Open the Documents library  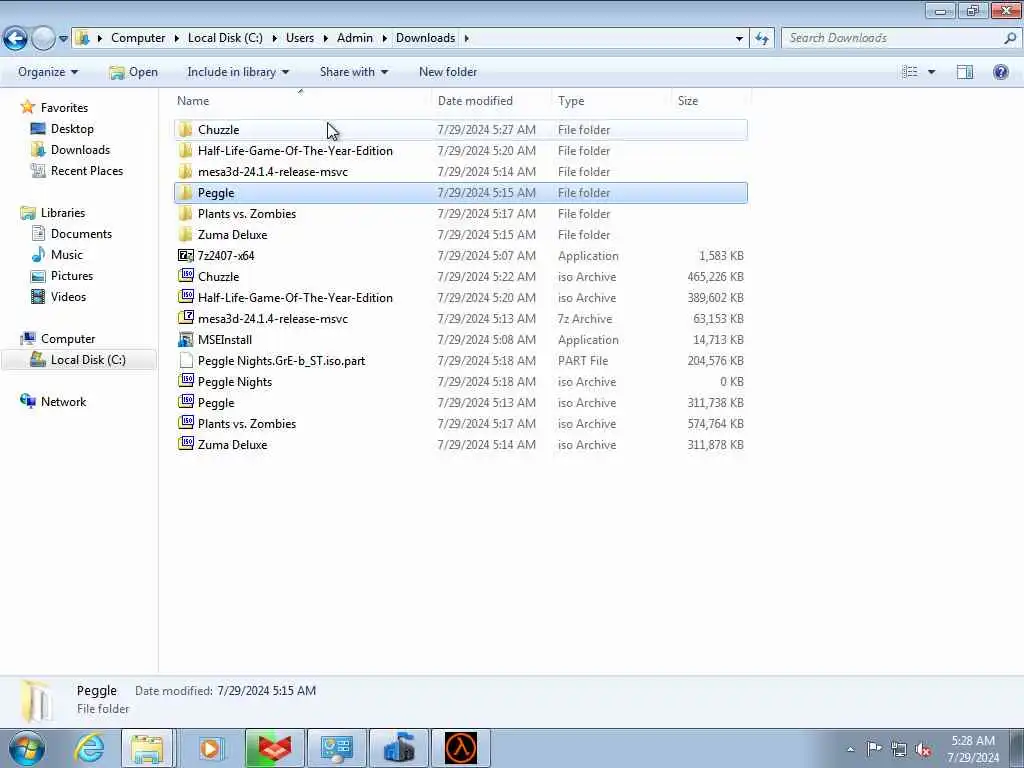(x=81, y=234)
